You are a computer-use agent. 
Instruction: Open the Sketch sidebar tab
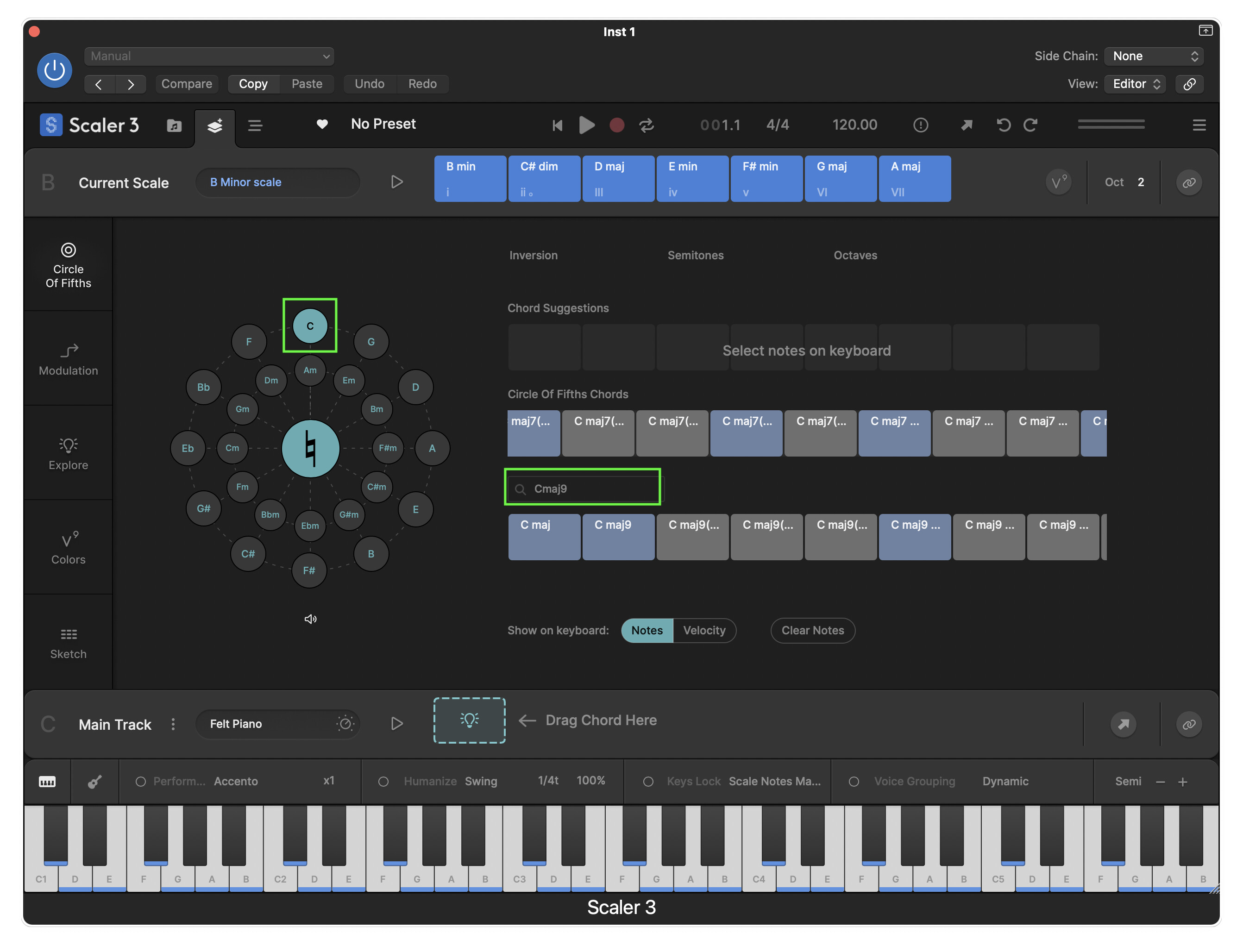pos(68,643)
